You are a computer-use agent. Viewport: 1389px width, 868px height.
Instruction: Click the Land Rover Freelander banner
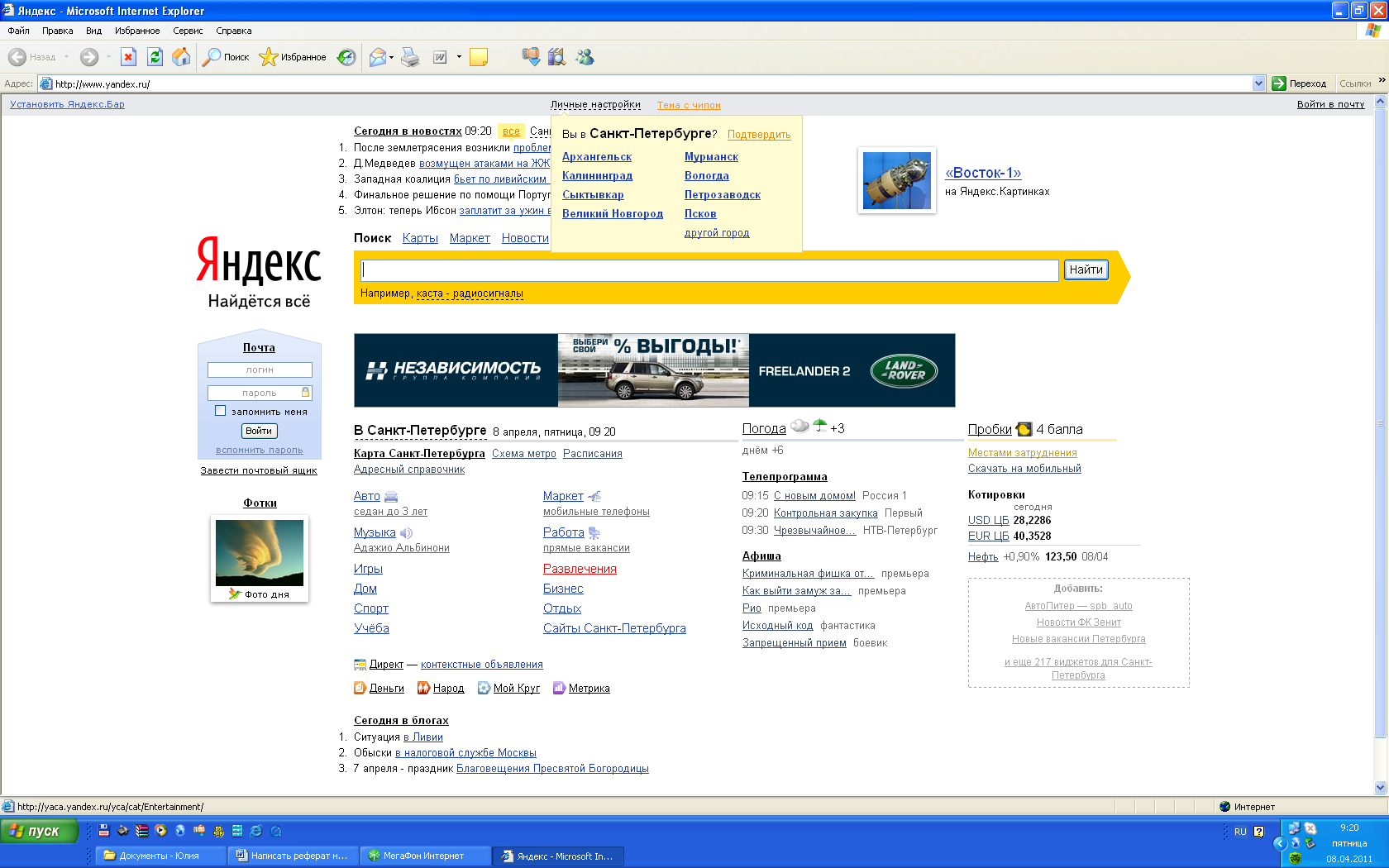[x=655, y=370]
